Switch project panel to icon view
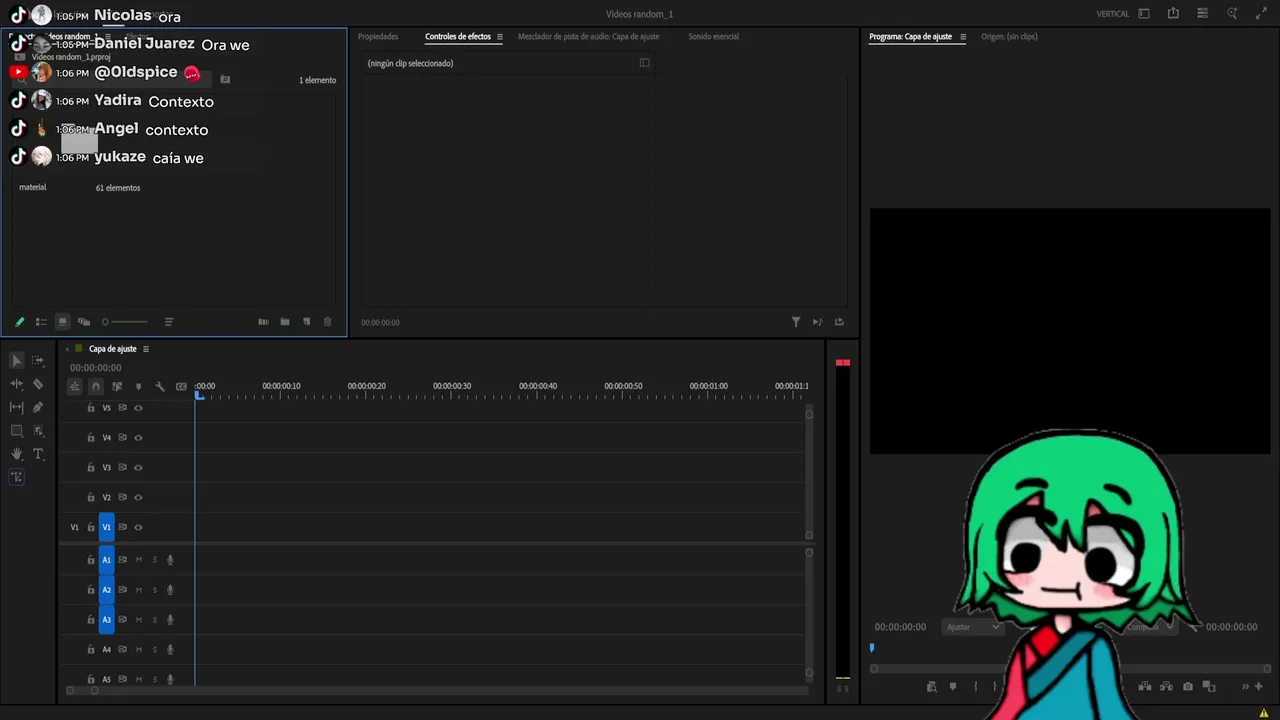The height and width of the screenshot is (720, 1280). 62,322
